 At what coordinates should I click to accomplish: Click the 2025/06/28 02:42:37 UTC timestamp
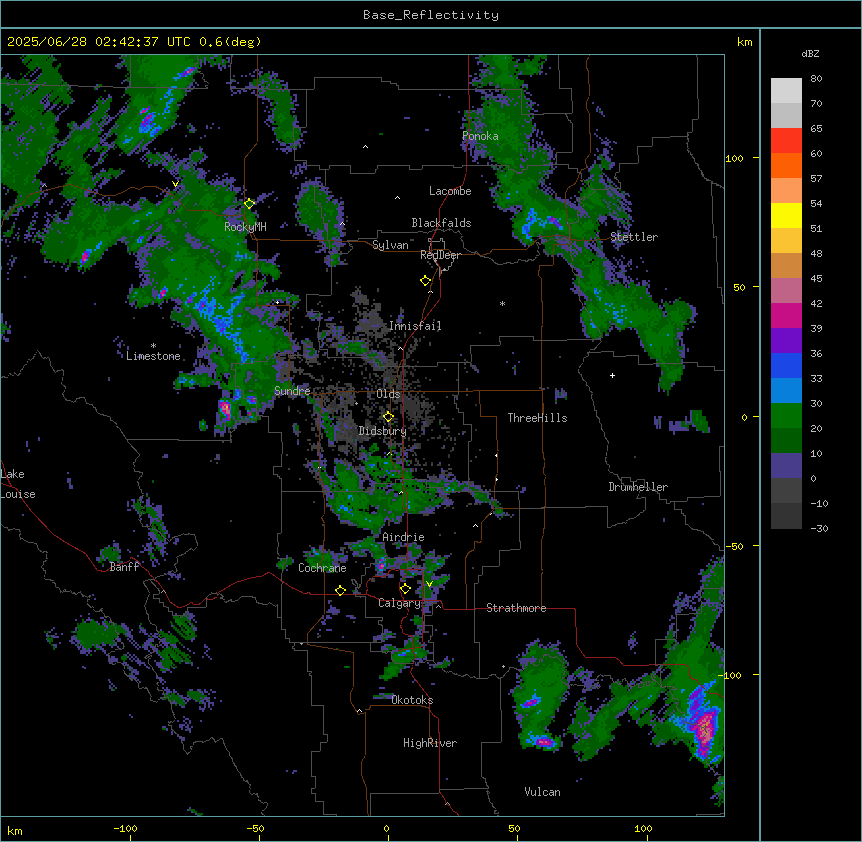pos(98,42)
